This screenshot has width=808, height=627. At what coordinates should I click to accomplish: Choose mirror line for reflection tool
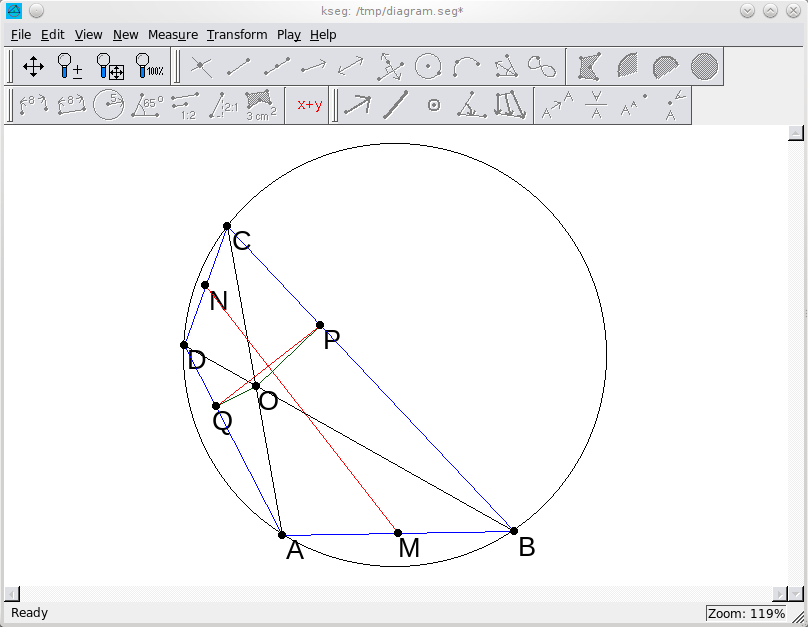click(x=396, y=105)
